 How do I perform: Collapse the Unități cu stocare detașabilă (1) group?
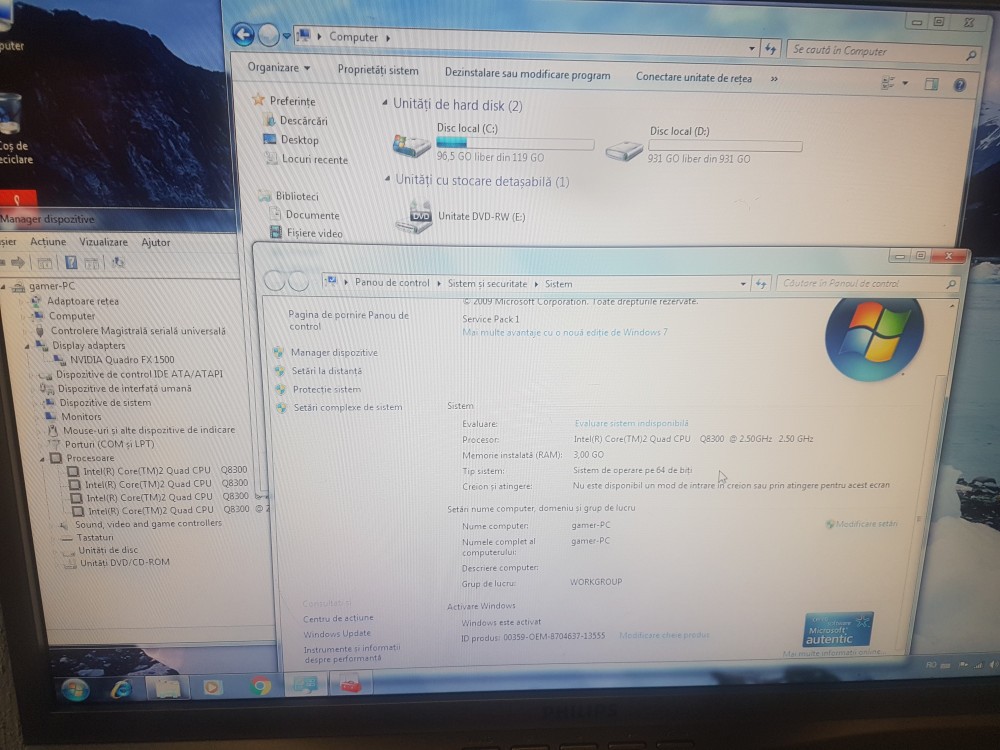(x=387, y=180)
